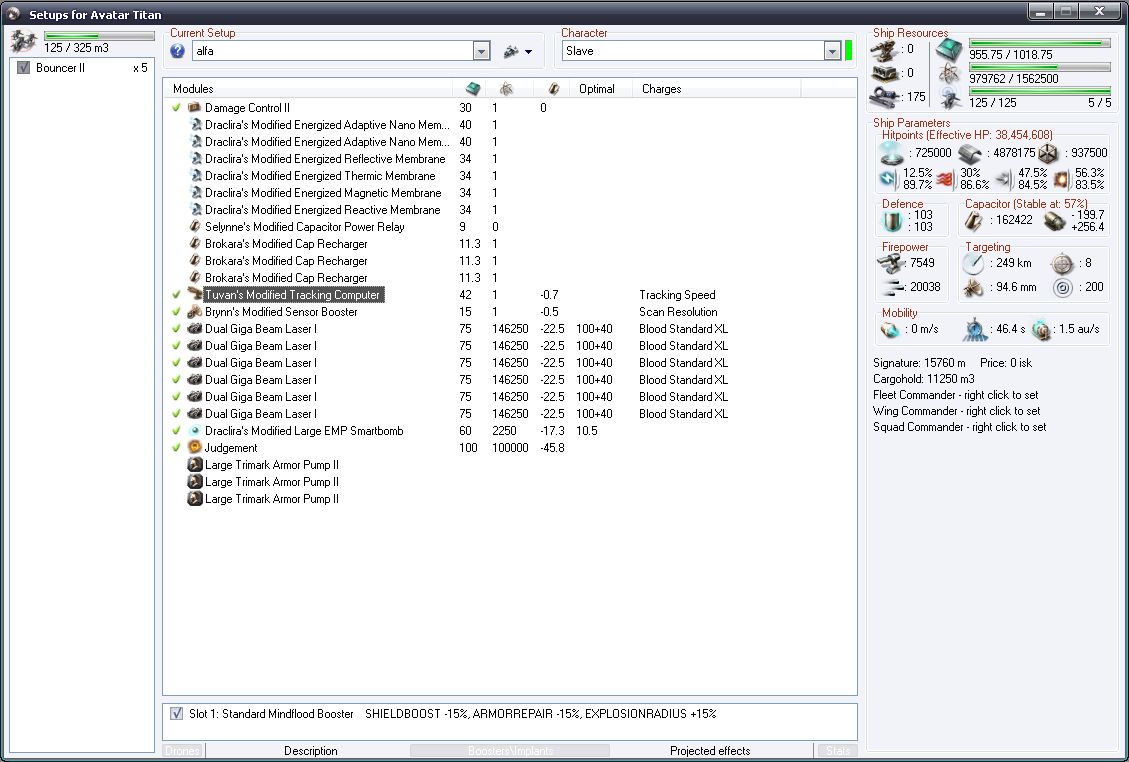Click the targeting range icon
1129x762 pixels.
[973, 264]
